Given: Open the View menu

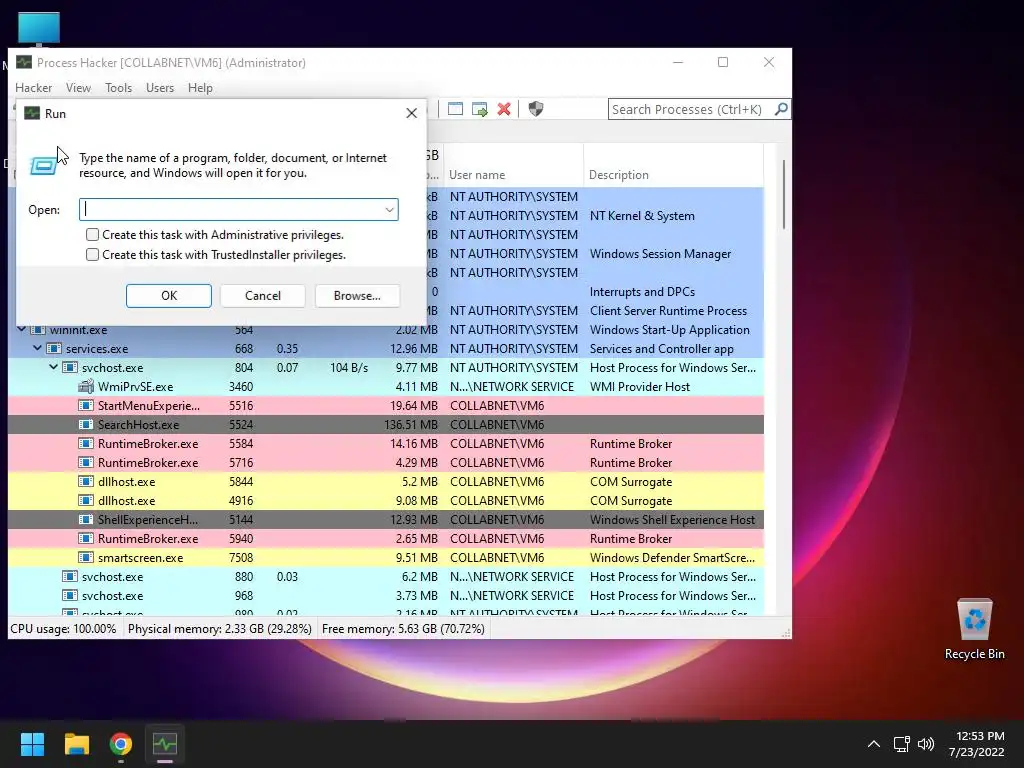Looking at the screenshot, I should (x=78, y=88).
